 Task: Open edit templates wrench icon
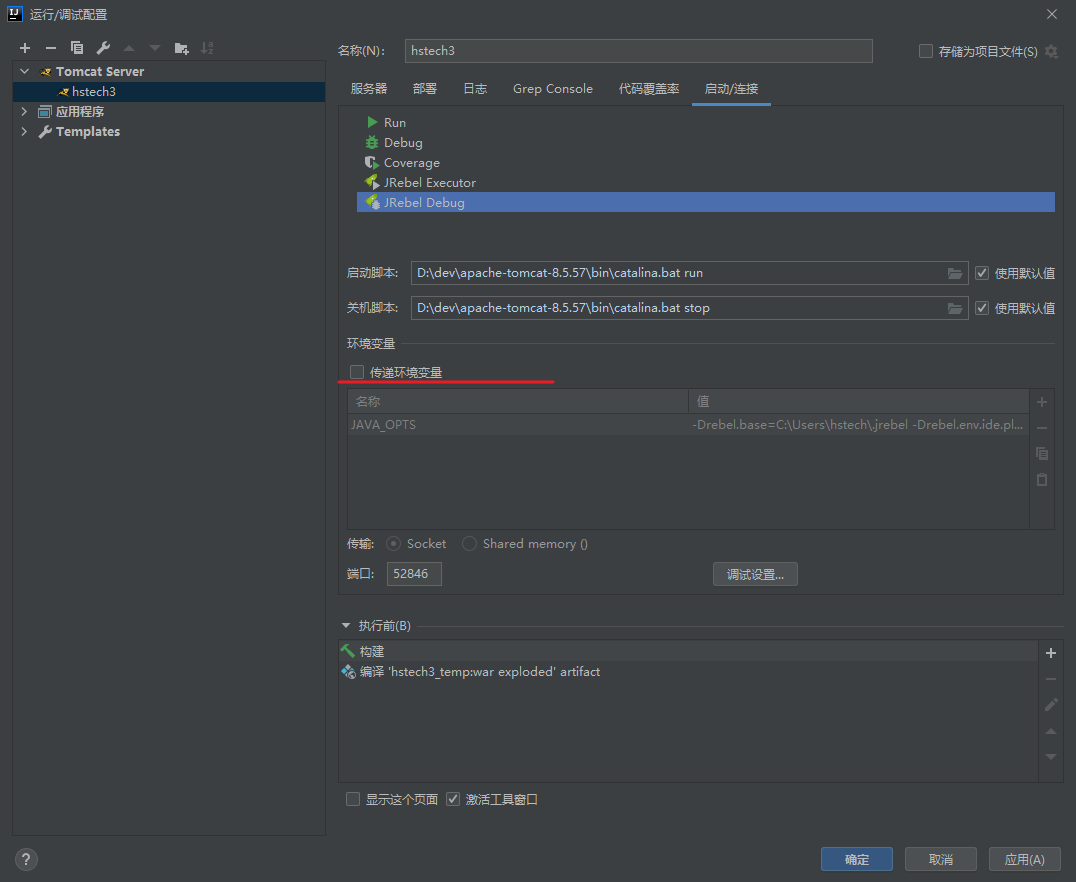point(103,48)
